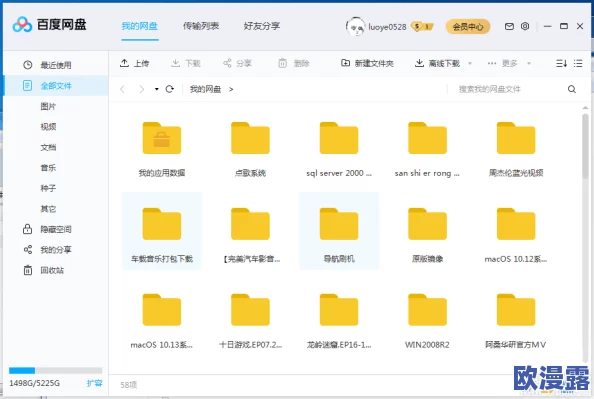The width and height of the screenshot is (594, 399).
Task: Select the 导航刷机 folder
Action: (x=339, y=231)
